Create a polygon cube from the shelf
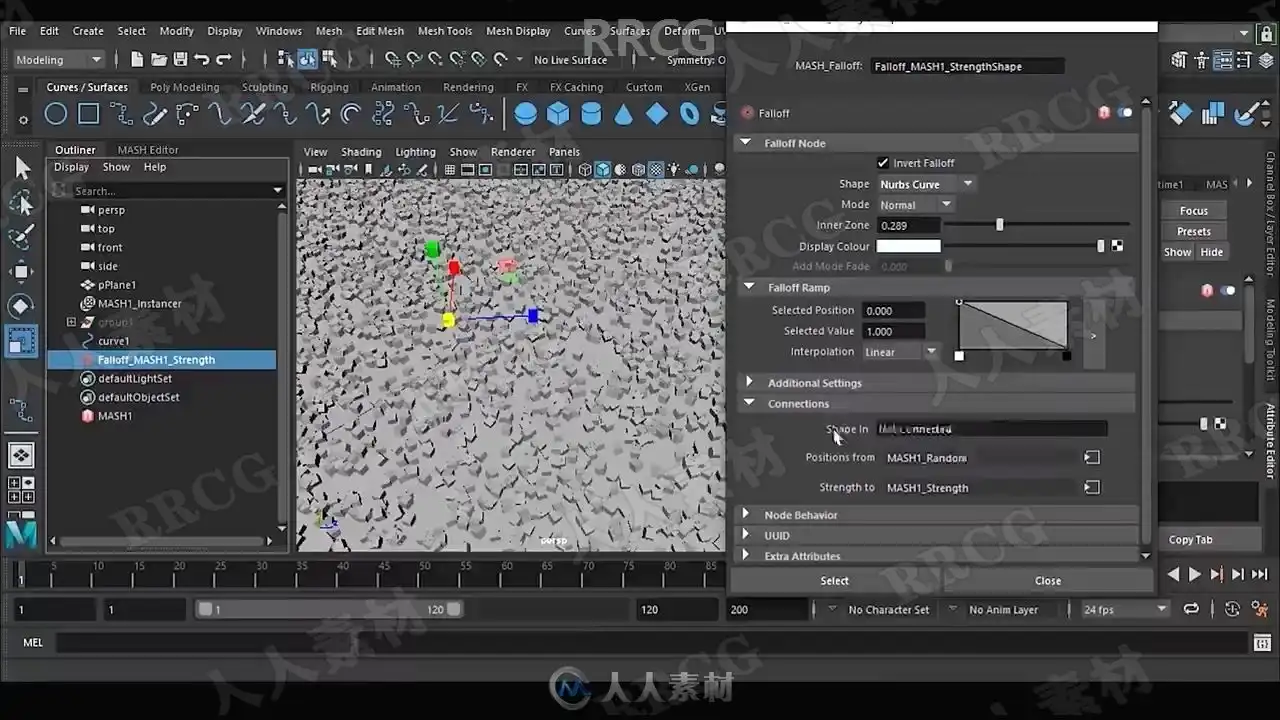This screenshot has width=1280, height=720. click(x=558, y=114)
